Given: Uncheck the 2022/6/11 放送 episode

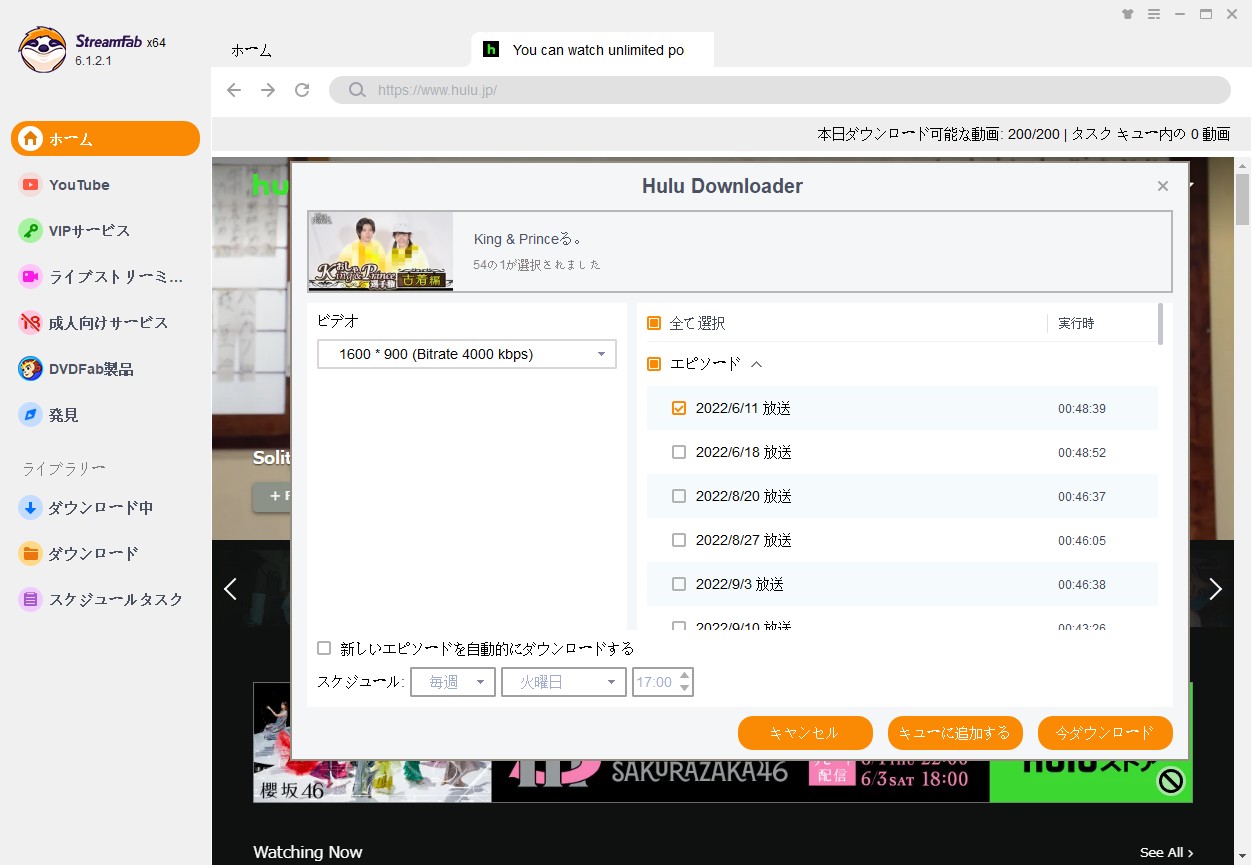Looking at the screenshot, I should (679, 408).
